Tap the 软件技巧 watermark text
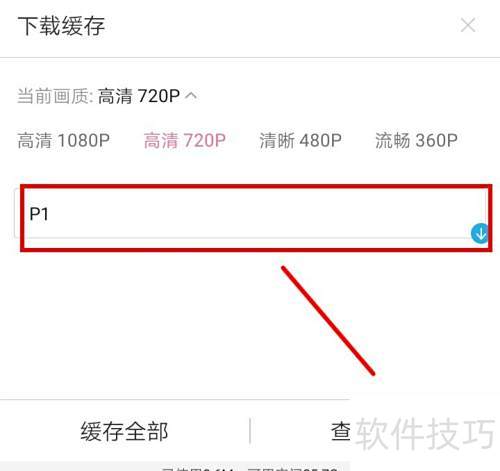Viewport: 500px width, 471px height. [425, 434]
